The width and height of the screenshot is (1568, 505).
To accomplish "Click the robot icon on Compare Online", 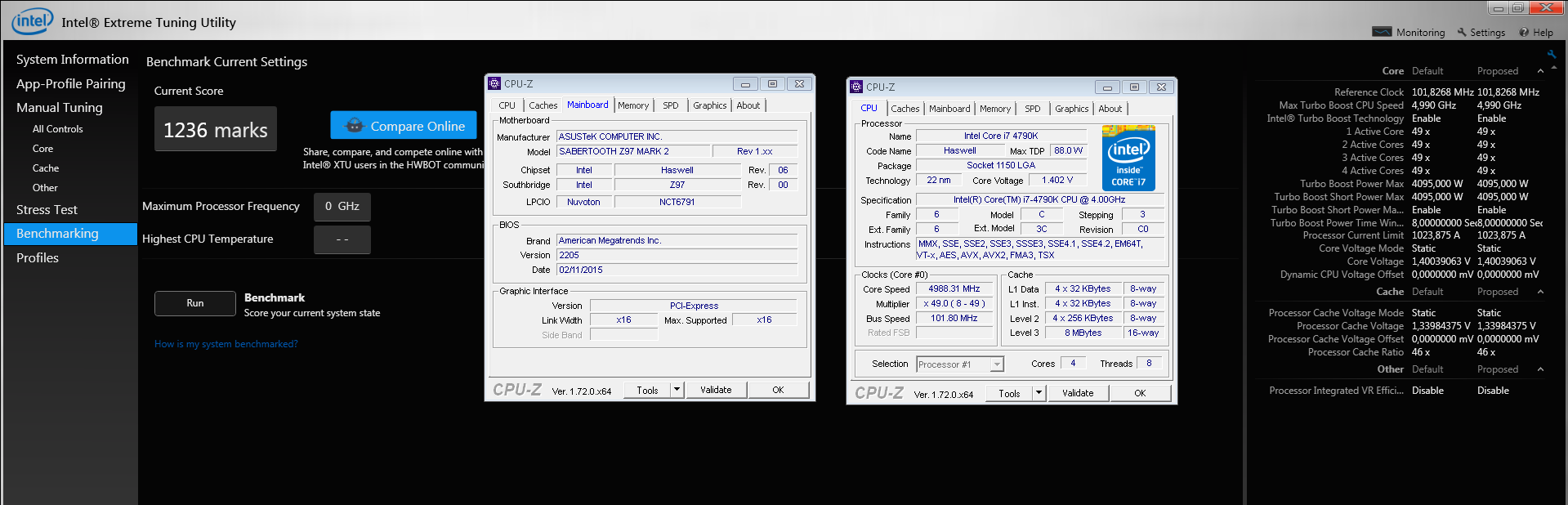I will coord(354,126).
